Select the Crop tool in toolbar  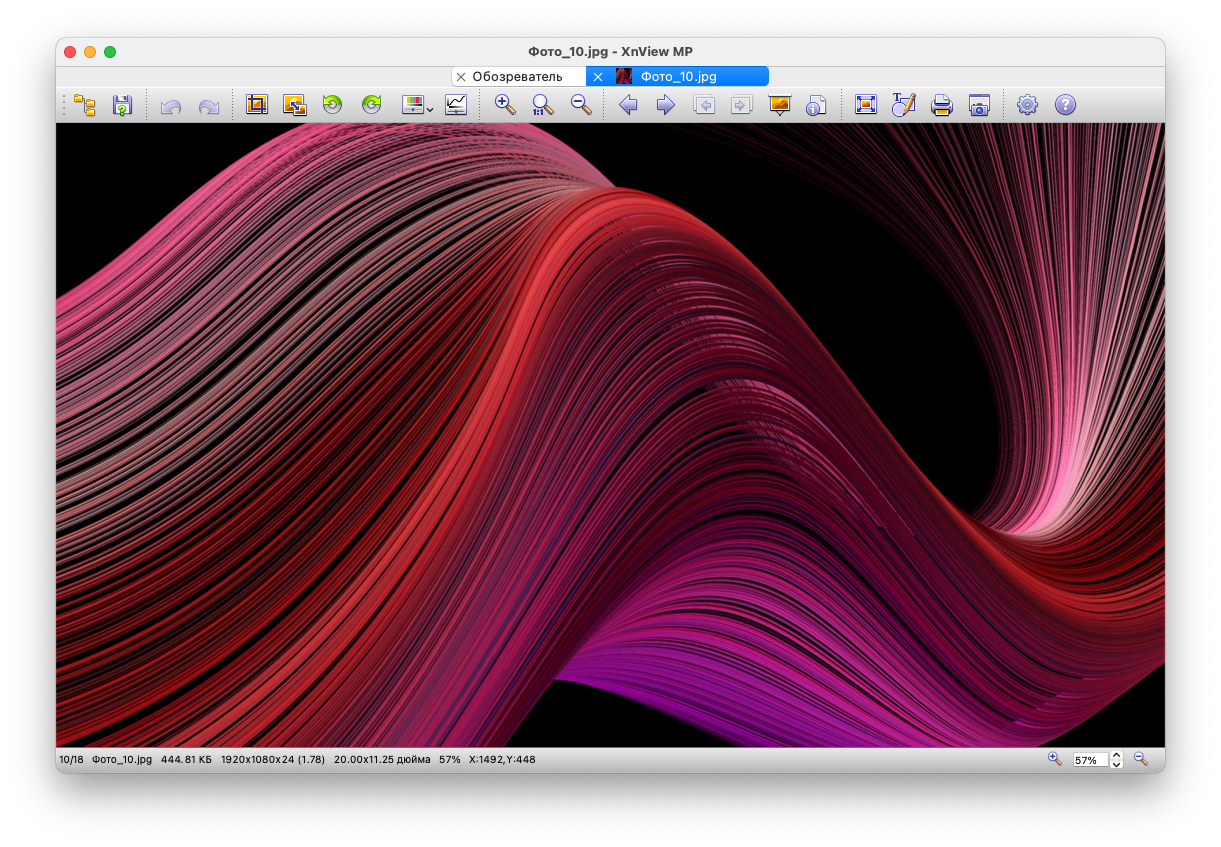tap(257, 105)
